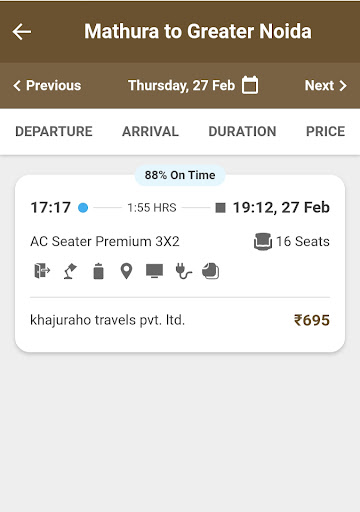Sort results by PRICE

(326, 131)
